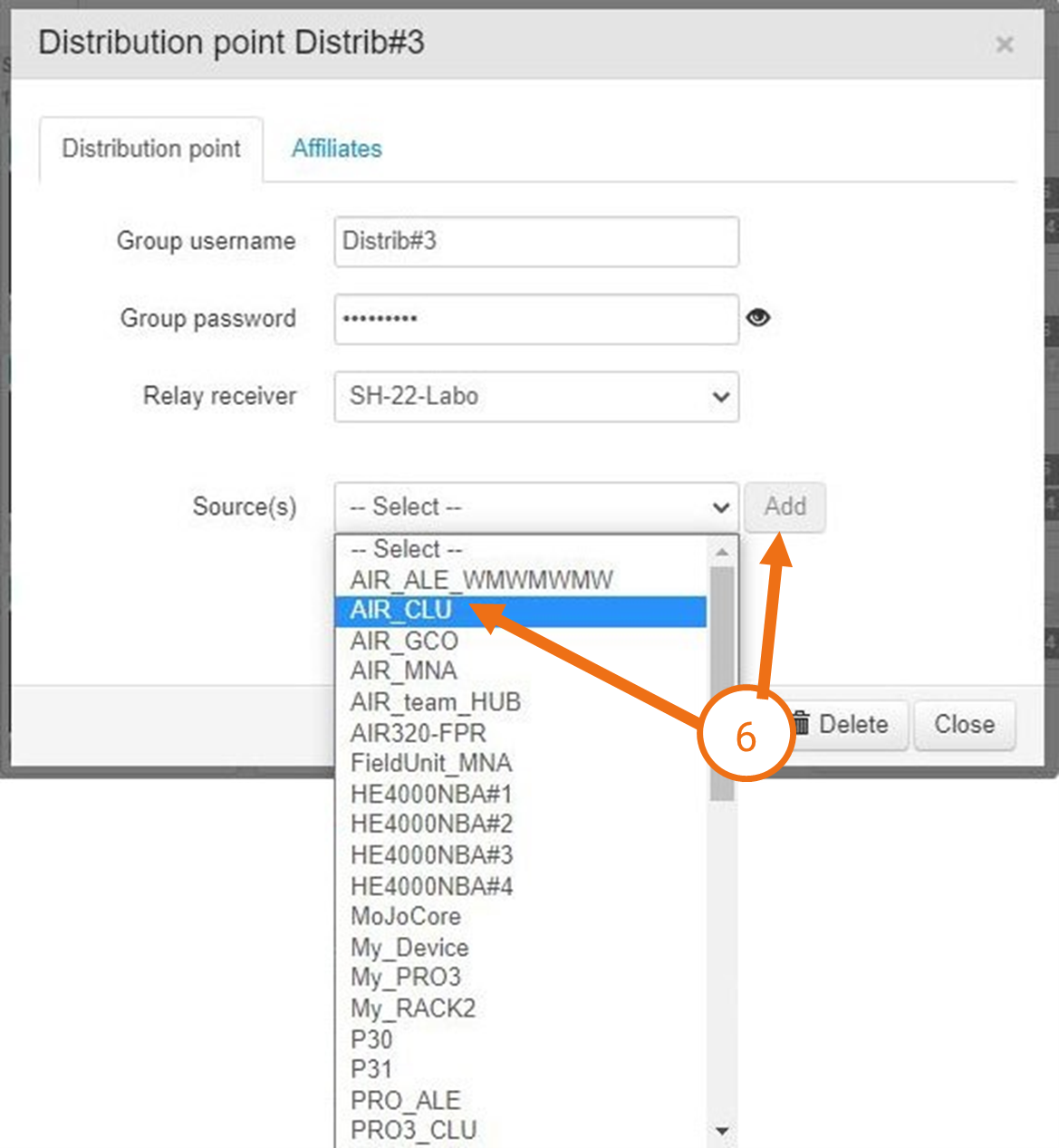Click the Add source button
Viewport: 1059px width, 1148px height.
[785, 506]
